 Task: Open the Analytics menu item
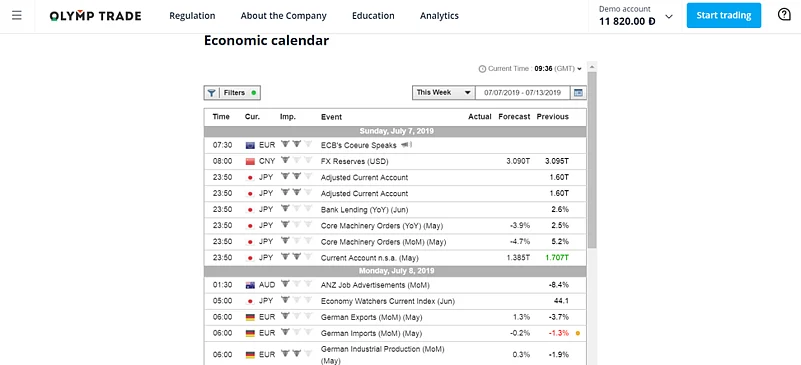coord(439,16)
